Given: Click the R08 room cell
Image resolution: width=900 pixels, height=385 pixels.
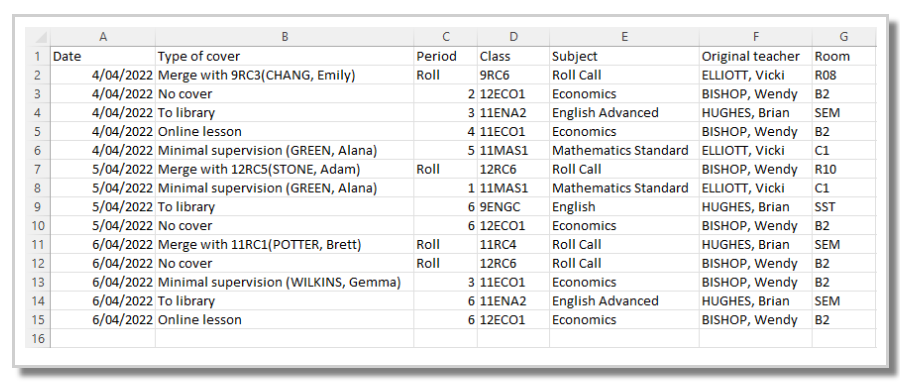Looking at the screenshot, I should pos(844,75).
